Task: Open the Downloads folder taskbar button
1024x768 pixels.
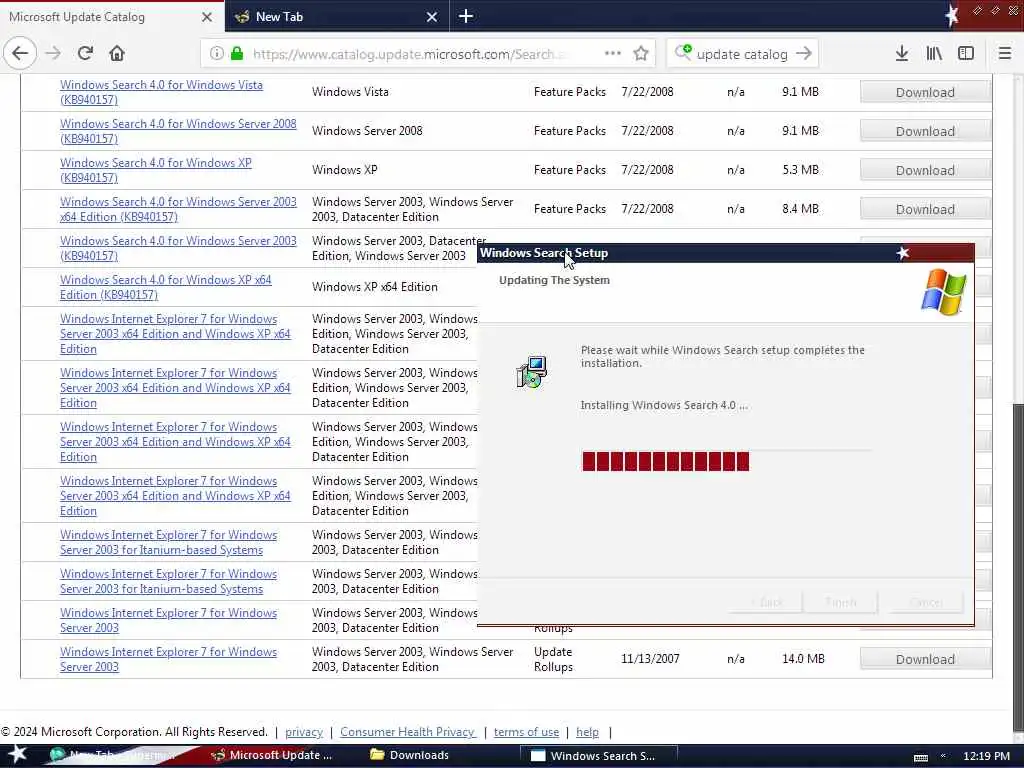Action: [410, 755]
